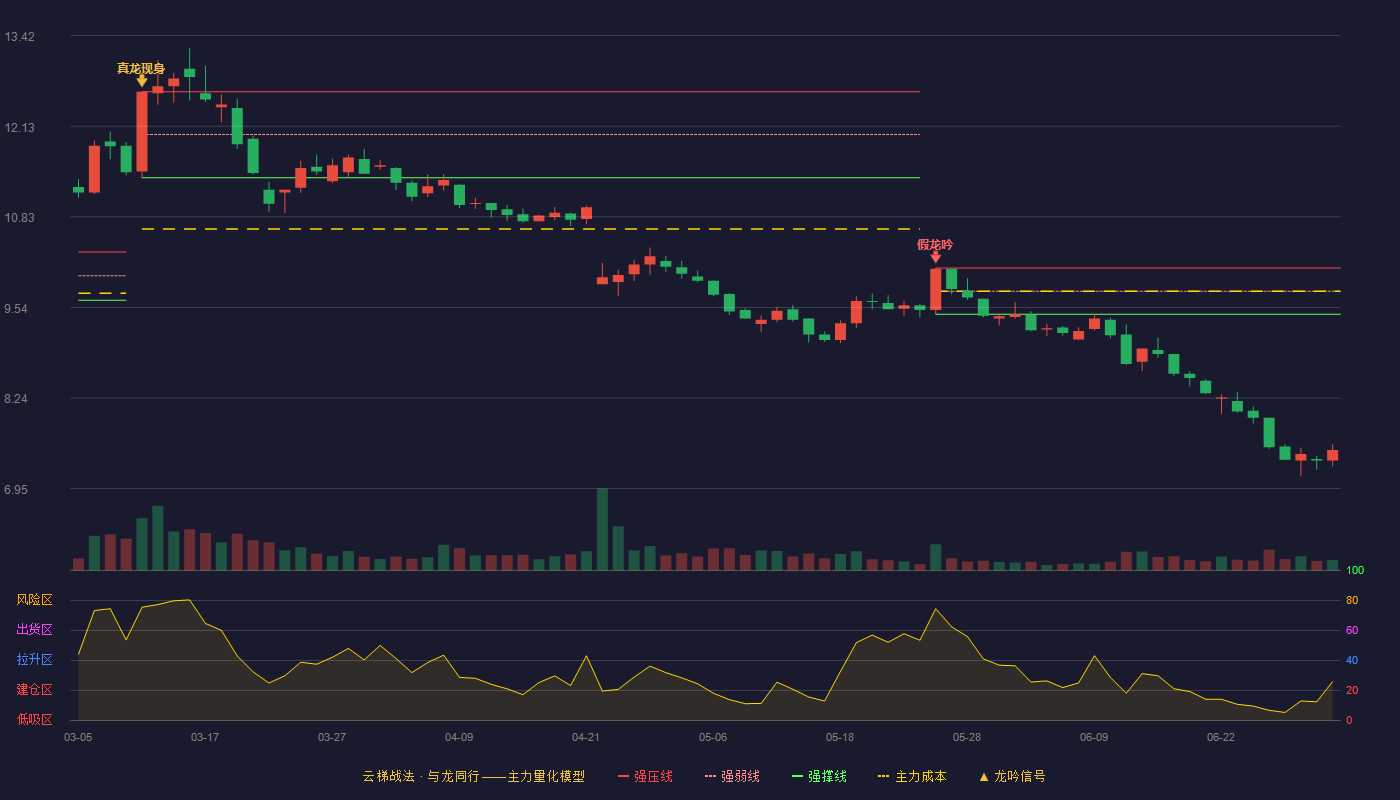This screenshot has height=800, width=1400.
Task: Click the 低吸区 zone label
Action: pos(34,720)
